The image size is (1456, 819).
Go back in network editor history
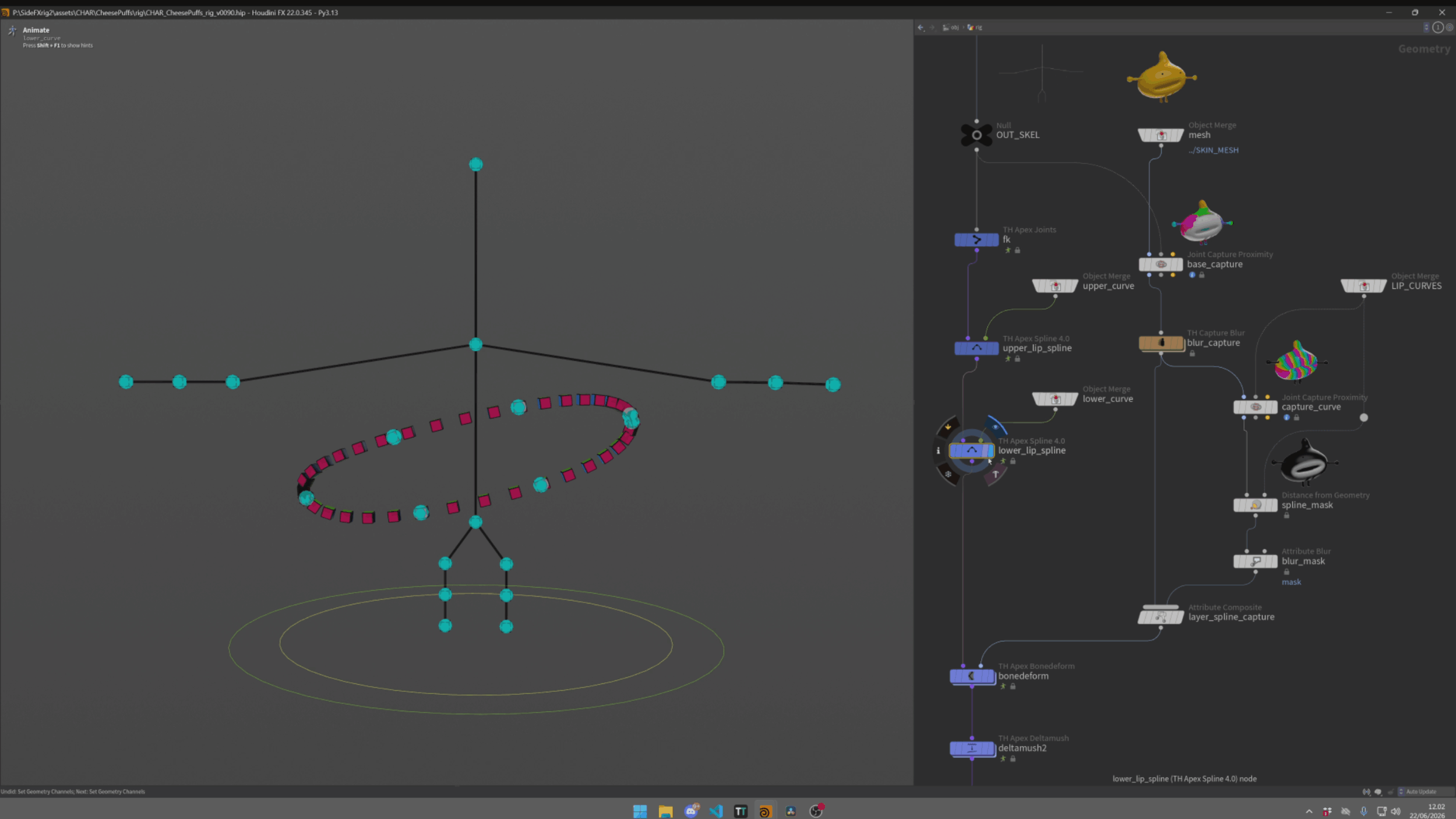[921, 27]
